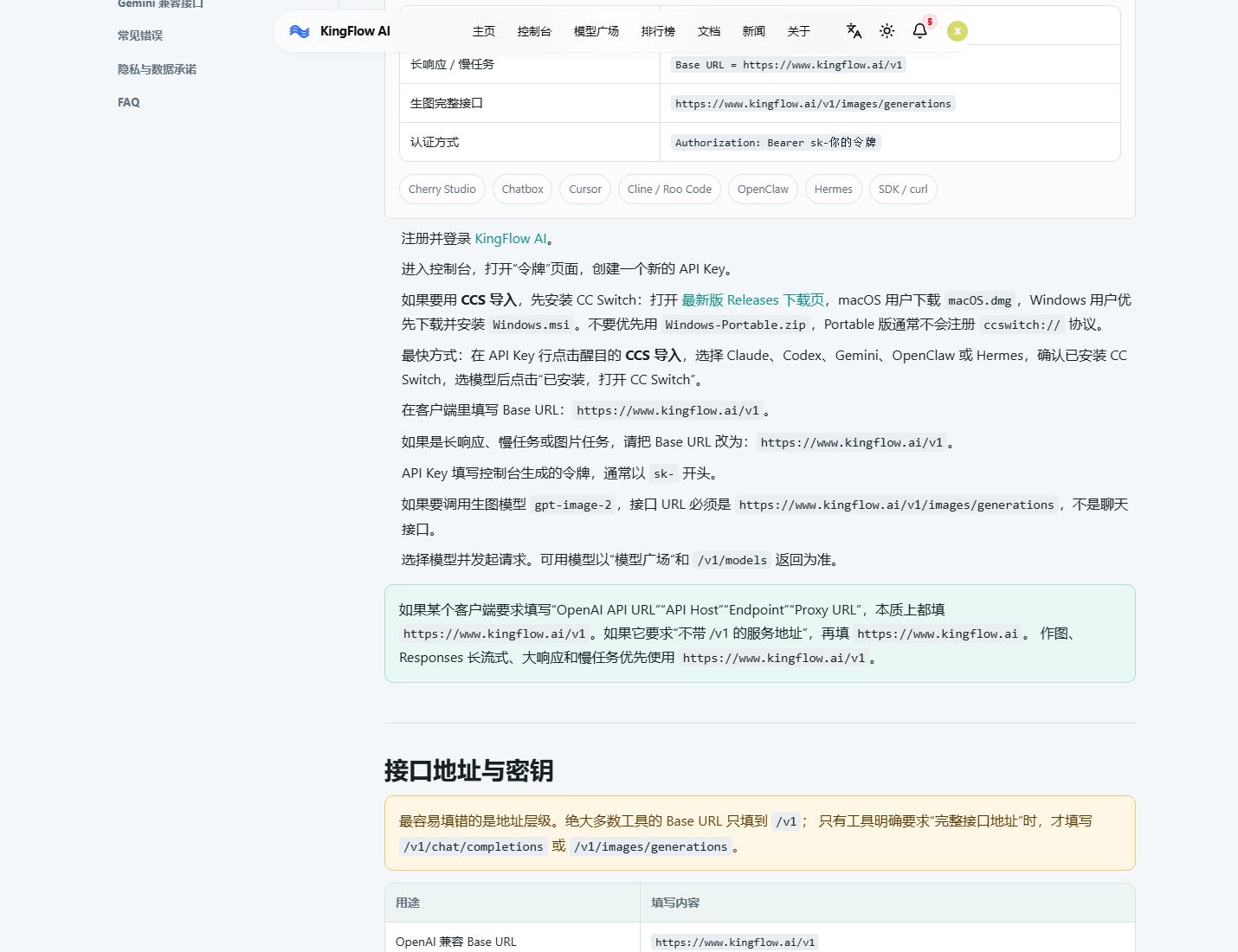Open the 排行榜 nav item
Image resolution: width=1238 pixels, height=952 pixels.
658,31
